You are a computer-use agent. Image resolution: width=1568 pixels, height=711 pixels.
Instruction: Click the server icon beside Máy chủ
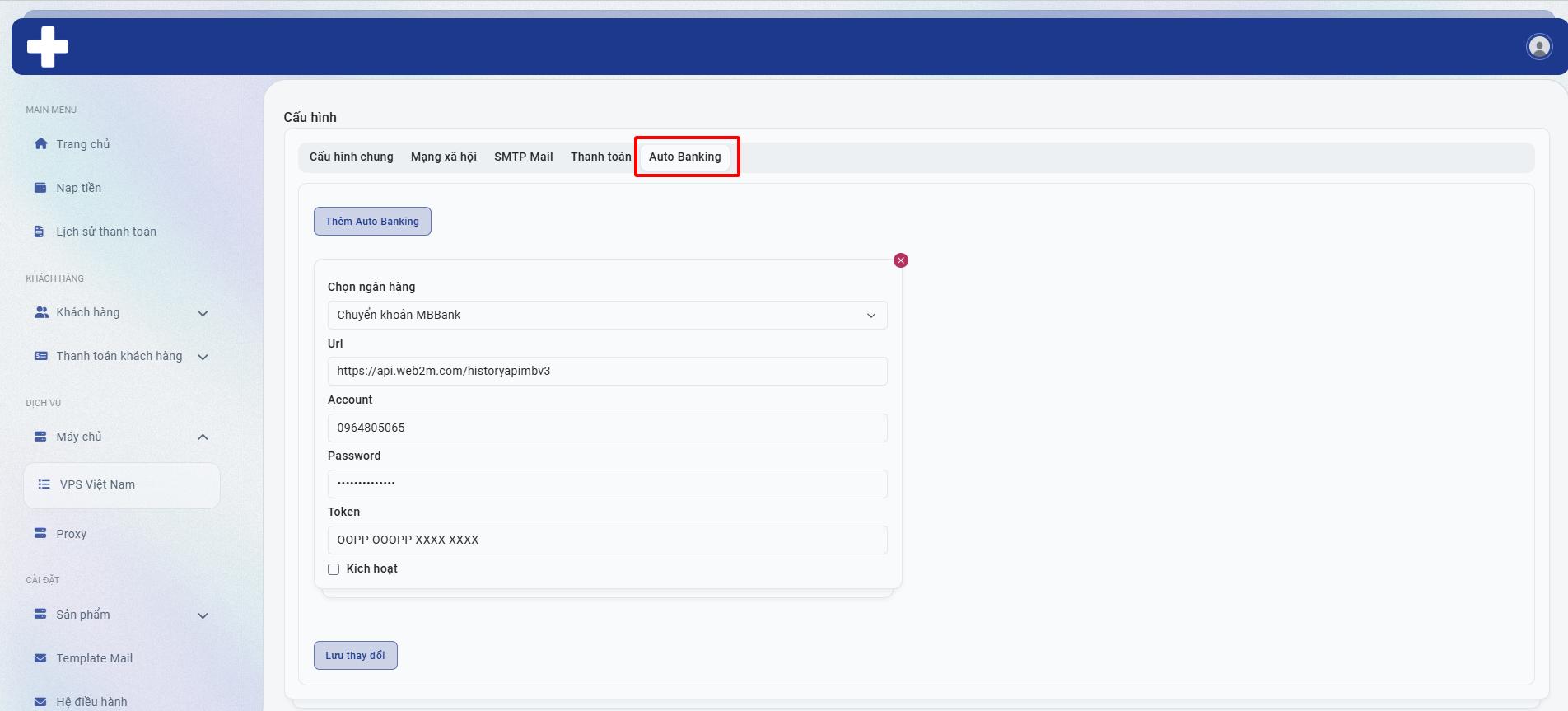tap(40, 437)
